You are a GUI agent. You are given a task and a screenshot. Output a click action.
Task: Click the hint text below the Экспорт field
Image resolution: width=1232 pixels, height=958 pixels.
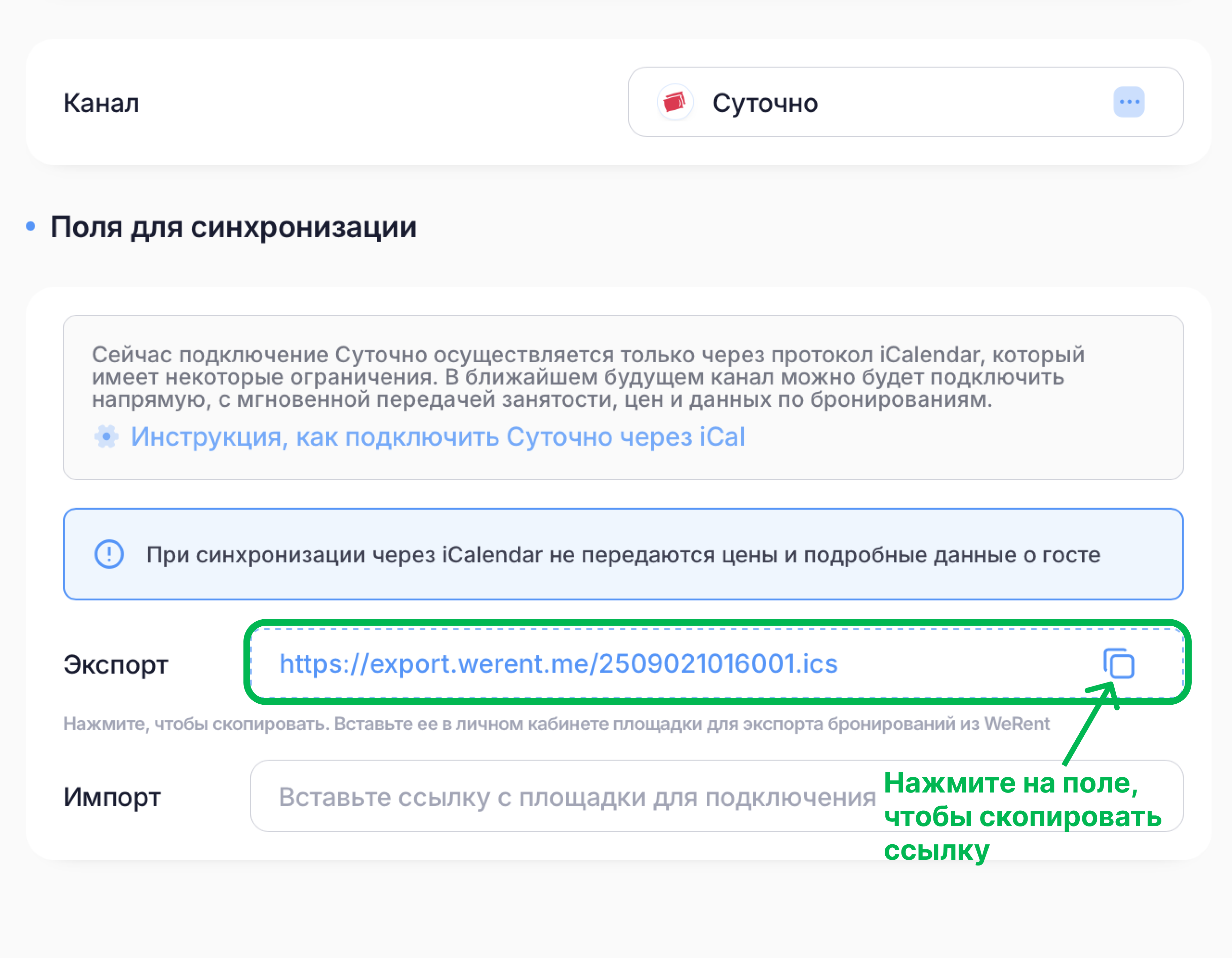(x=555, y=724)
